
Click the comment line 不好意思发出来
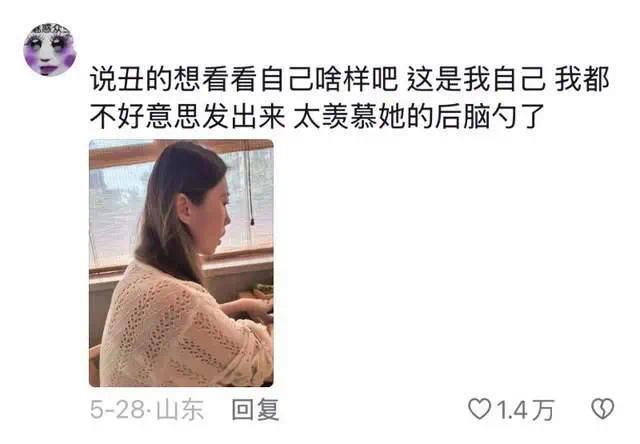coord(187,117)
